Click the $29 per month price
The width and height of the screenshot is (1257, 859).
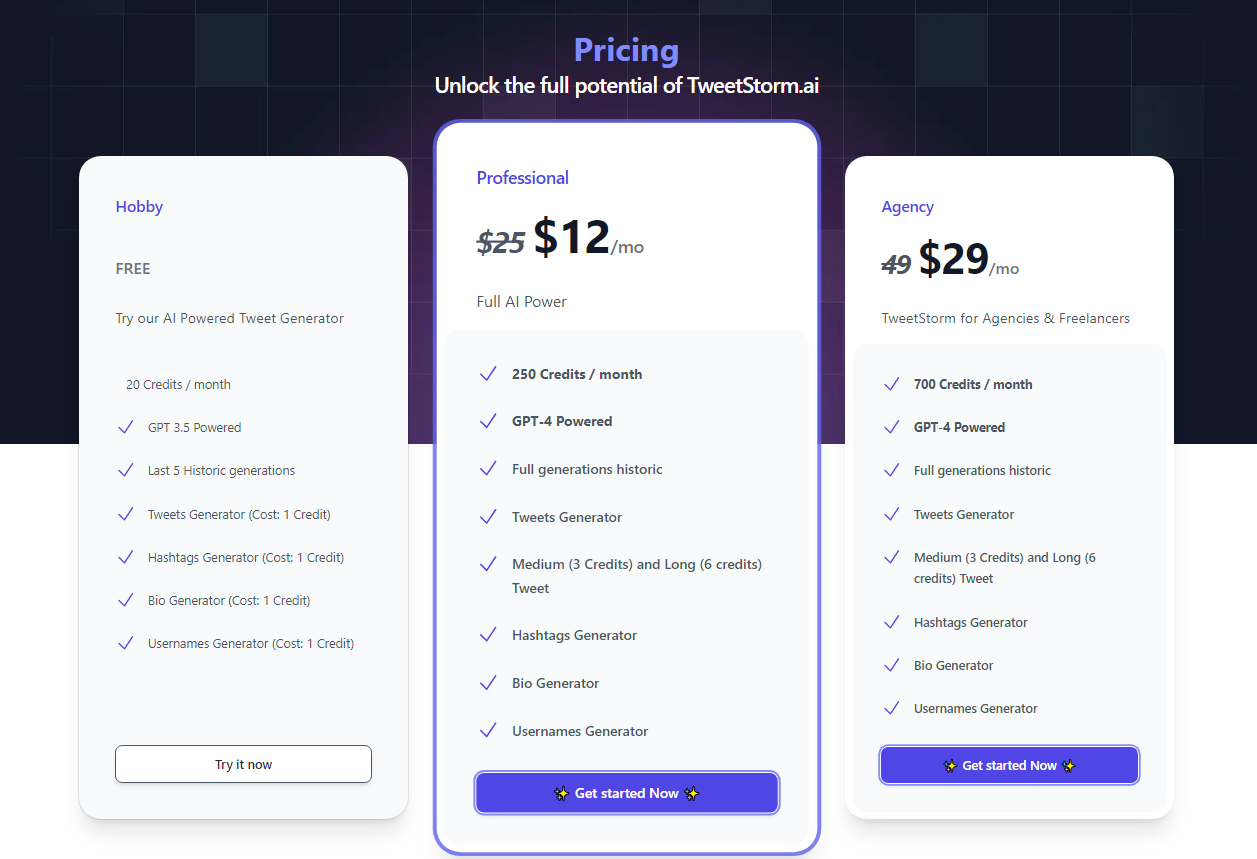pyautogui.click(x=968, y=259)
